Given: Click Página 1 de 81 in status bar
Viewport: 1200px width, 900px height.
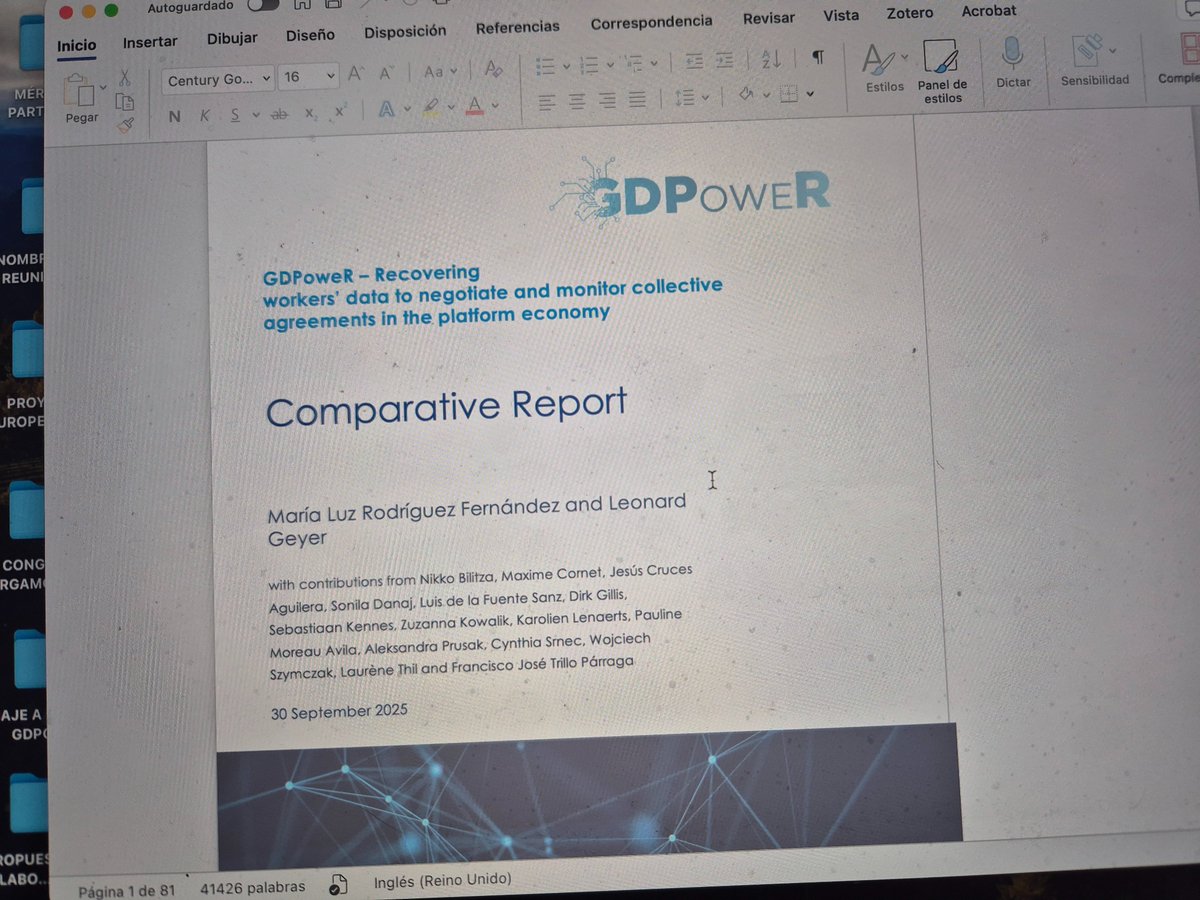Looking at the screenshot, I should pos(128,890).
